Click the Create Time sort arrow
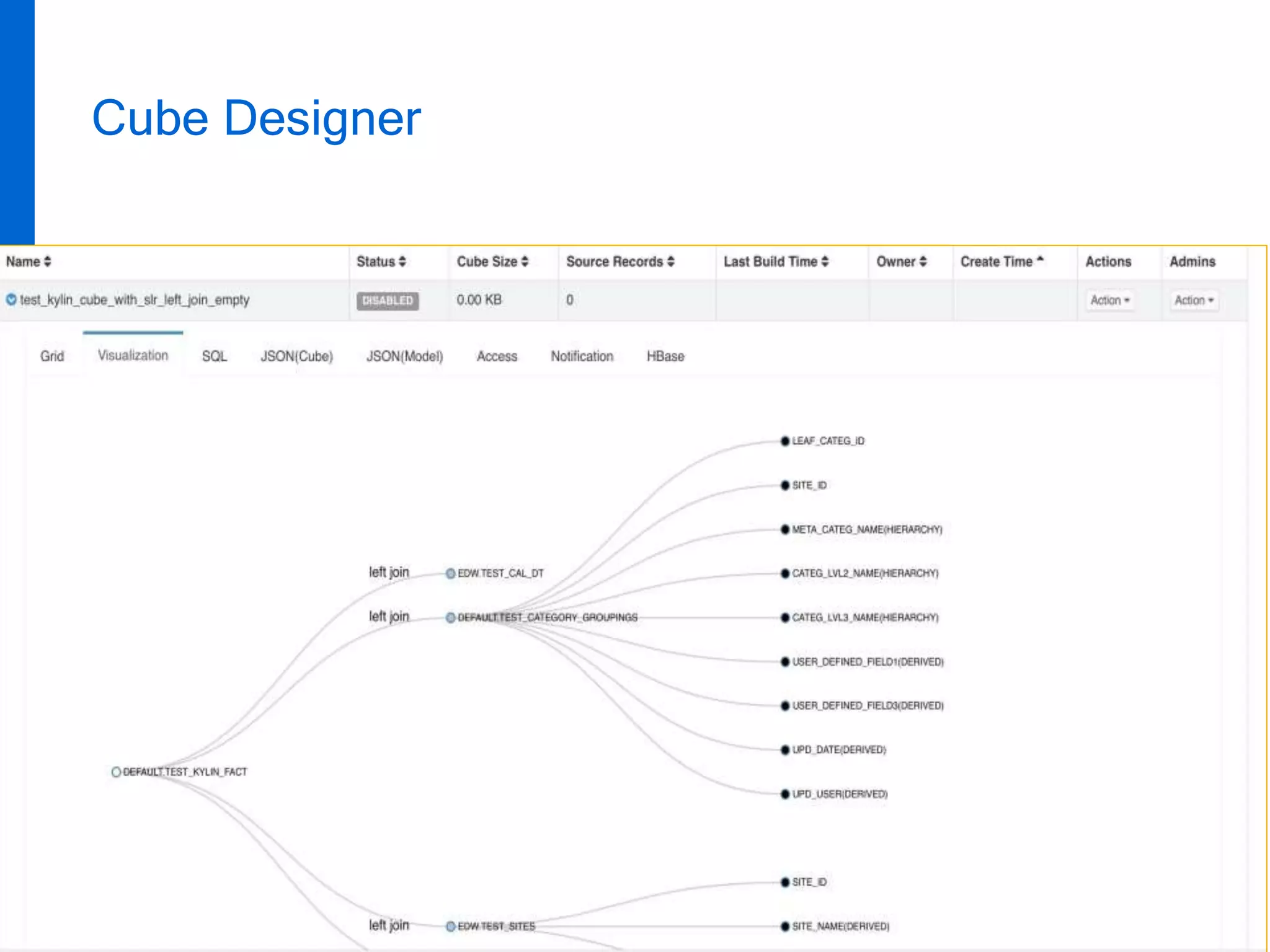Image resolution: width=1270 pixels, height=952 pixels. [x=1041, y=260]
